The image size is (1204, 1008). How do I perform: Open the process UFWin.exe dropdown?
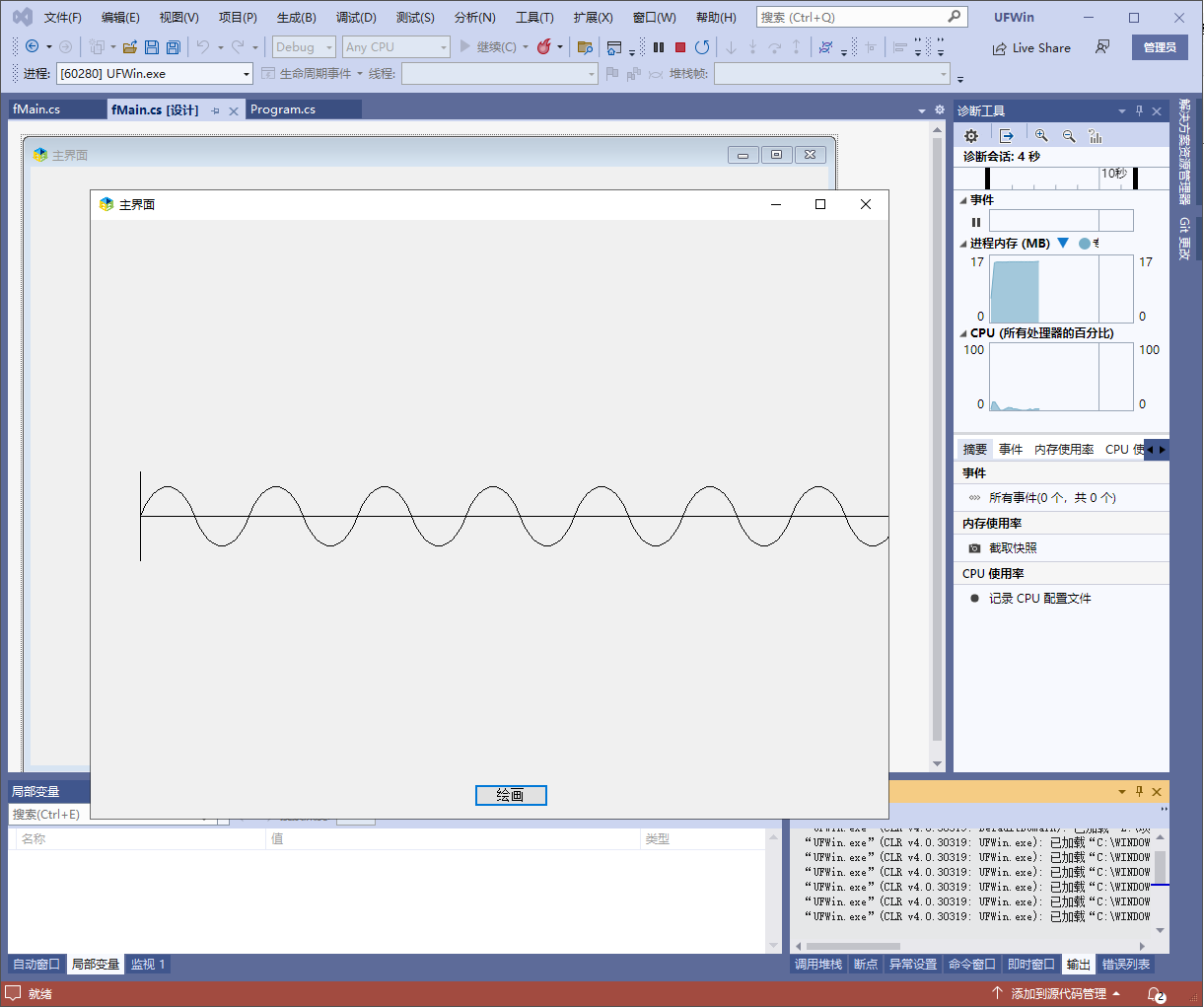coord(155,74)
